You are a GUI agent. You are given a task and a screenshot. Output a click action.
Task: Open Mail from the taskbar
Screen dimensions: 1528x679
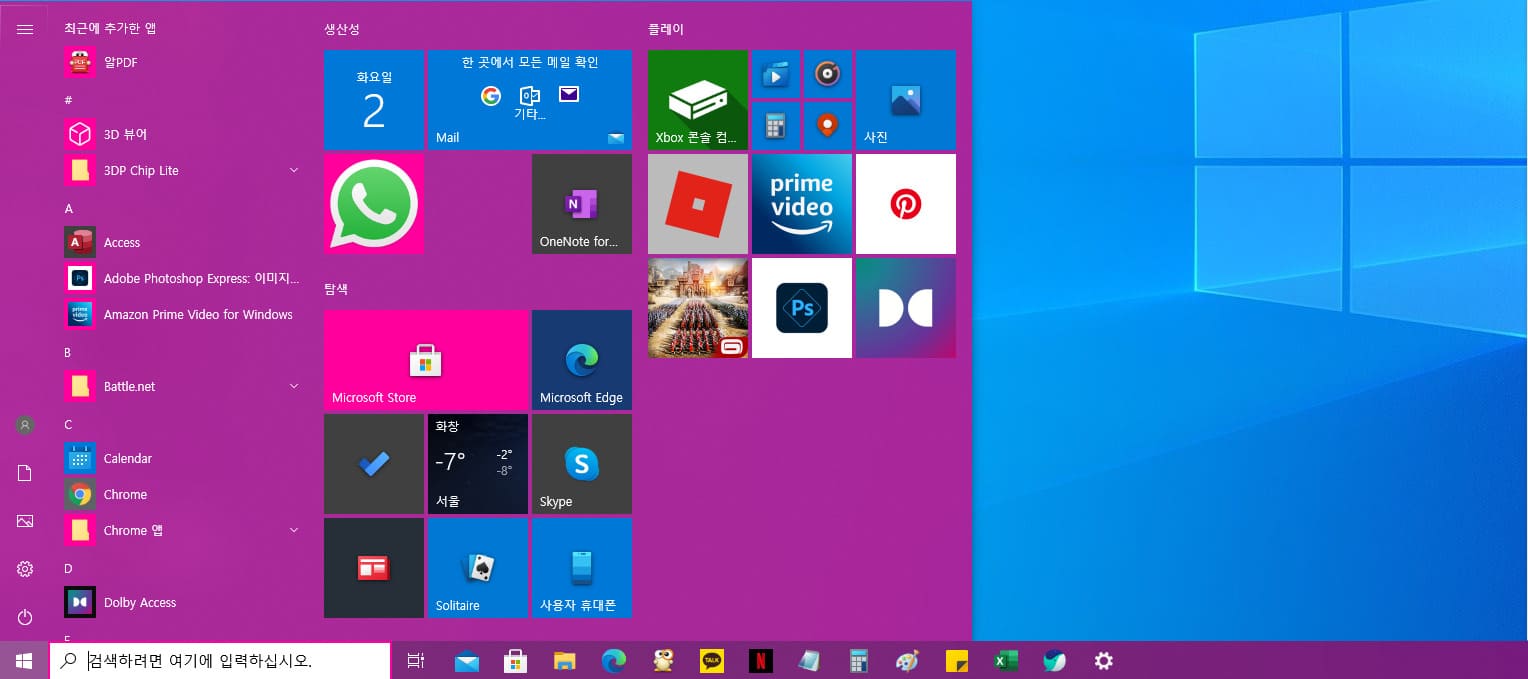click(466, 661)
